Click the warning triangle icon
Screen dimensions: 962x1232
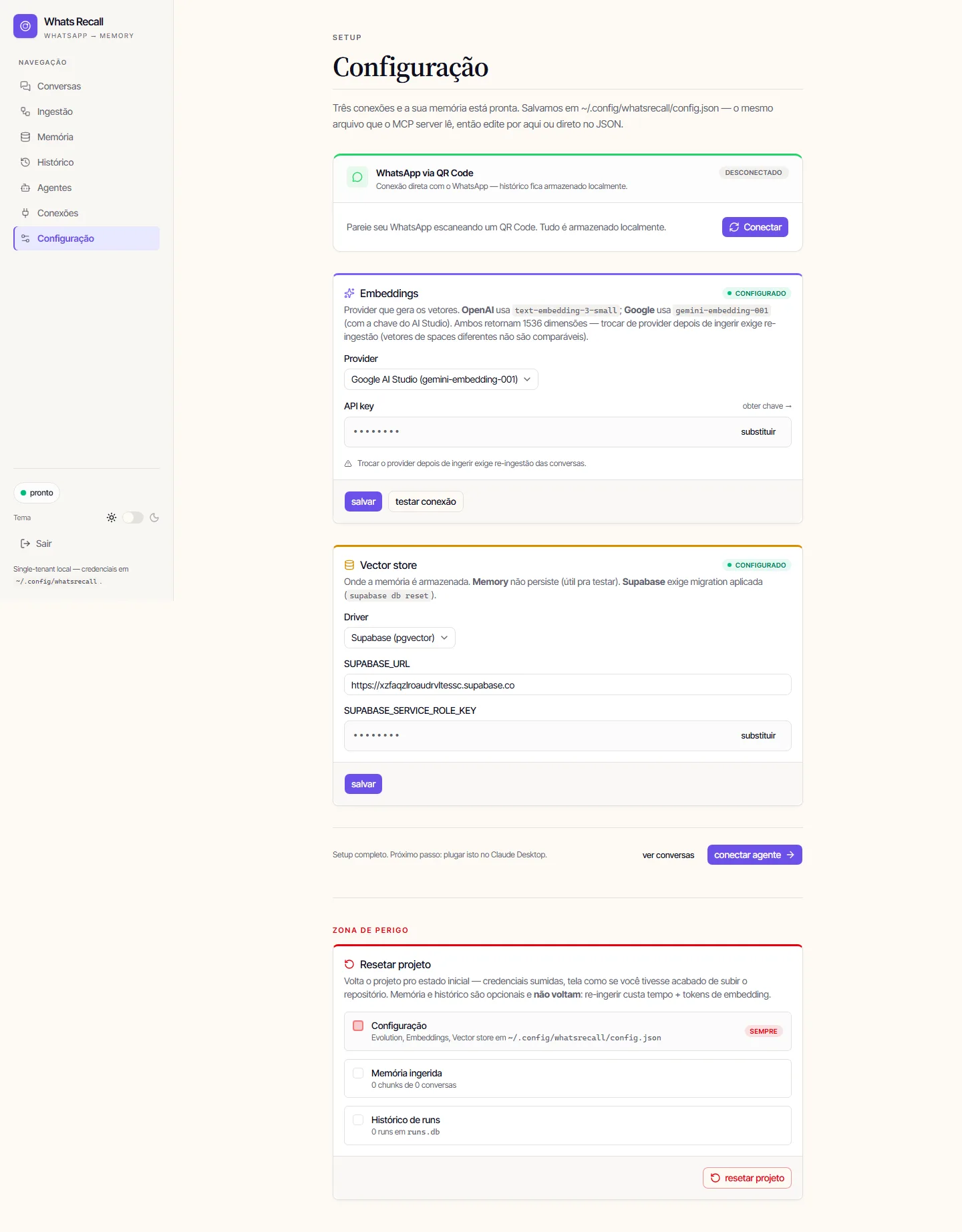click(x=348, y=463)
